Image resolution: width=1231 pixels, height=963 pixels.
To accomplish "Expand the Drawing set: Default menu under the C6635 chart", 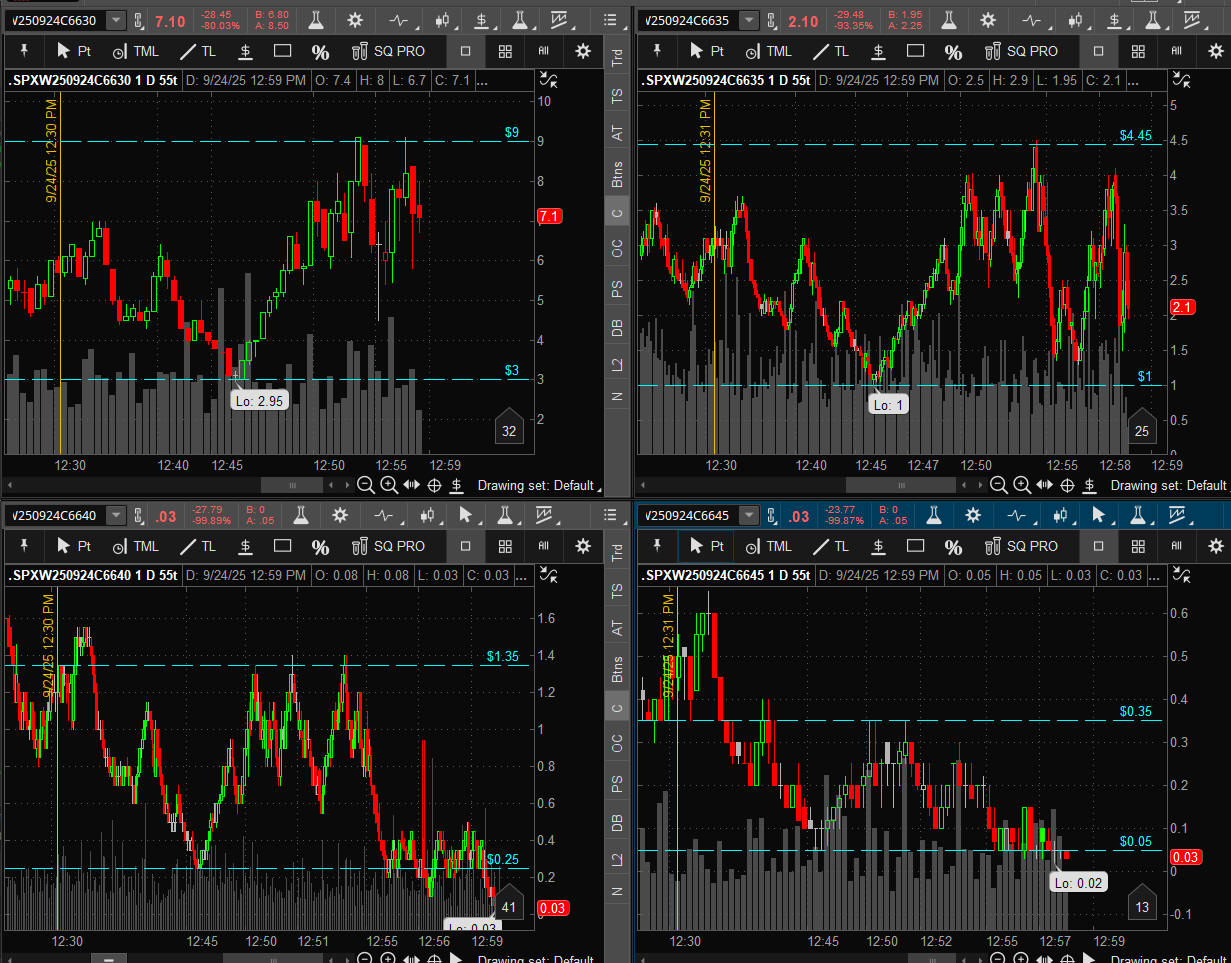I will [x=1168, y=485].
